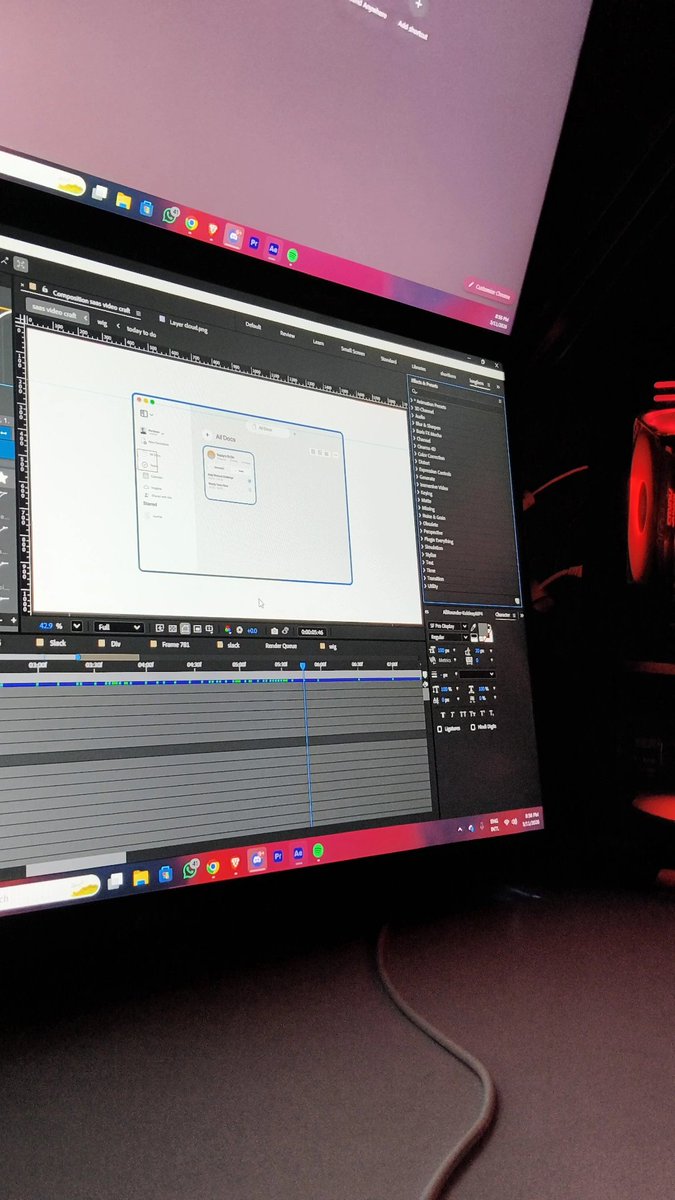Switch to the Layer cloud.png viewer tab

point(188,325)
